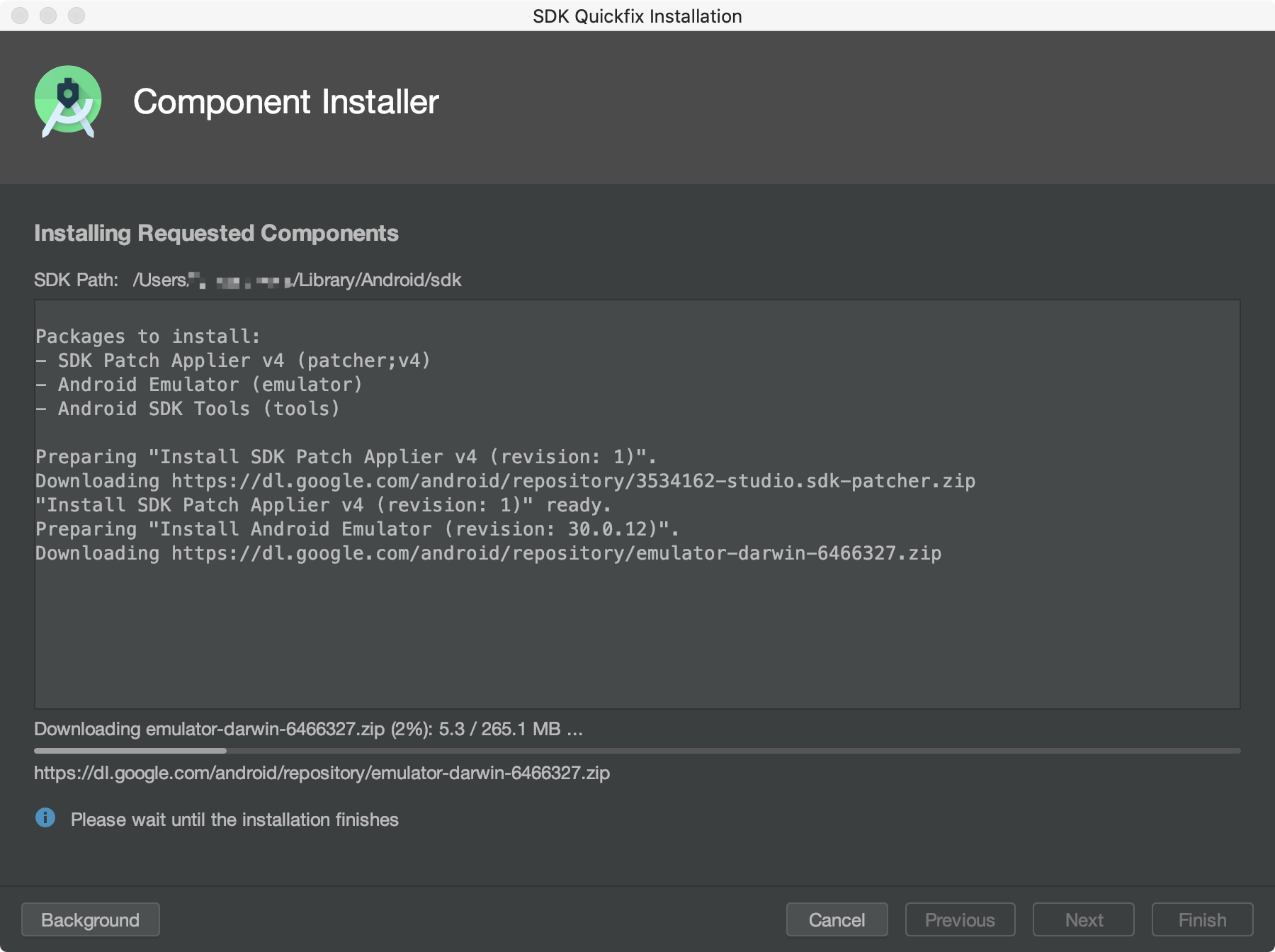Screen dimensions: 1275x952
Task: Click the sdk-patcher.zip download URL line
Action: coord(505,481)
